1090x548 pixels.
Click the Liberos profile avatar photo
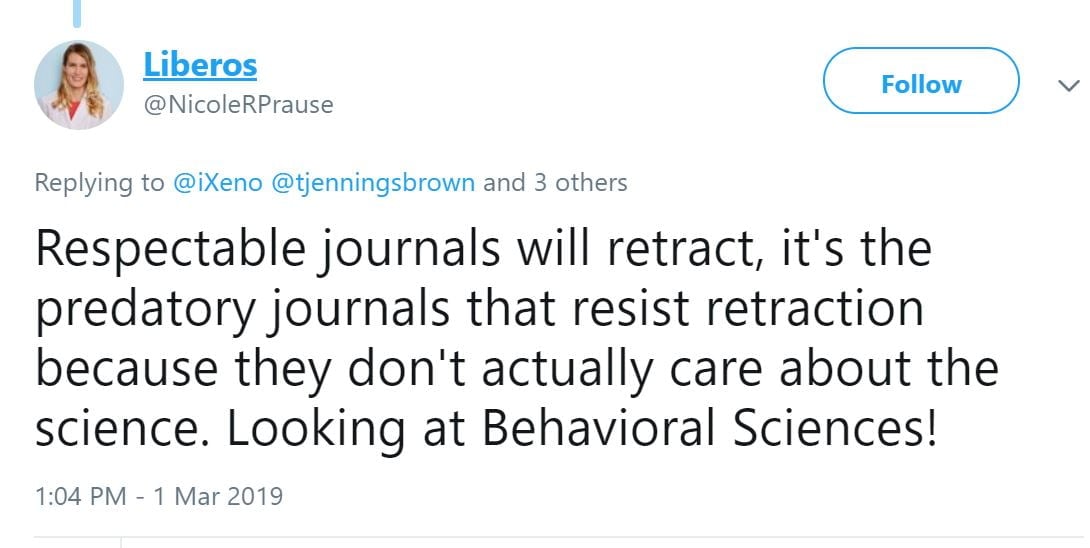(79, 85)
